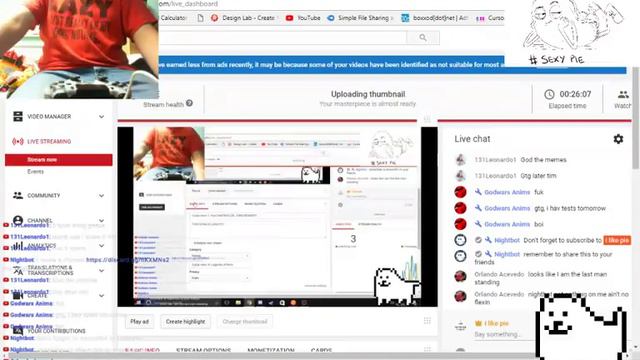Click the Change thumbnail button
640x360 pixels.
[x=245, y=322]
